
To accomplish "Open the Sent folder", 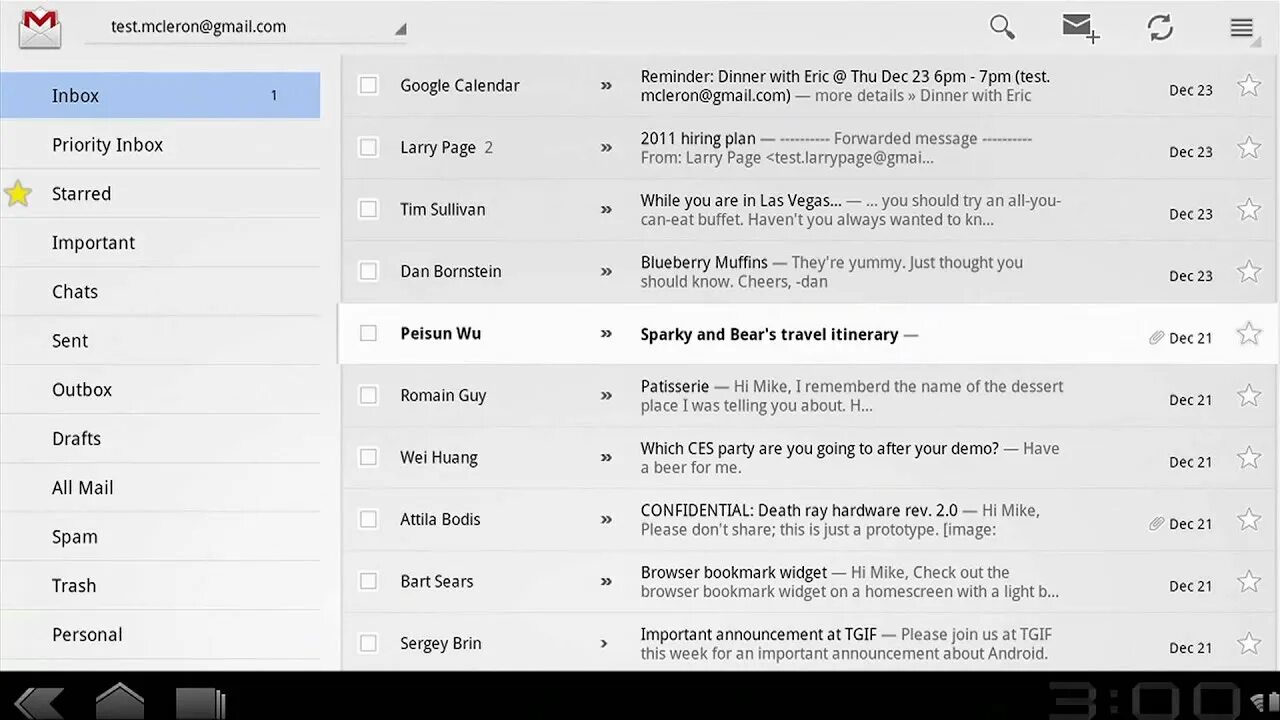I will pyautogui.click(x=160, y=341).
